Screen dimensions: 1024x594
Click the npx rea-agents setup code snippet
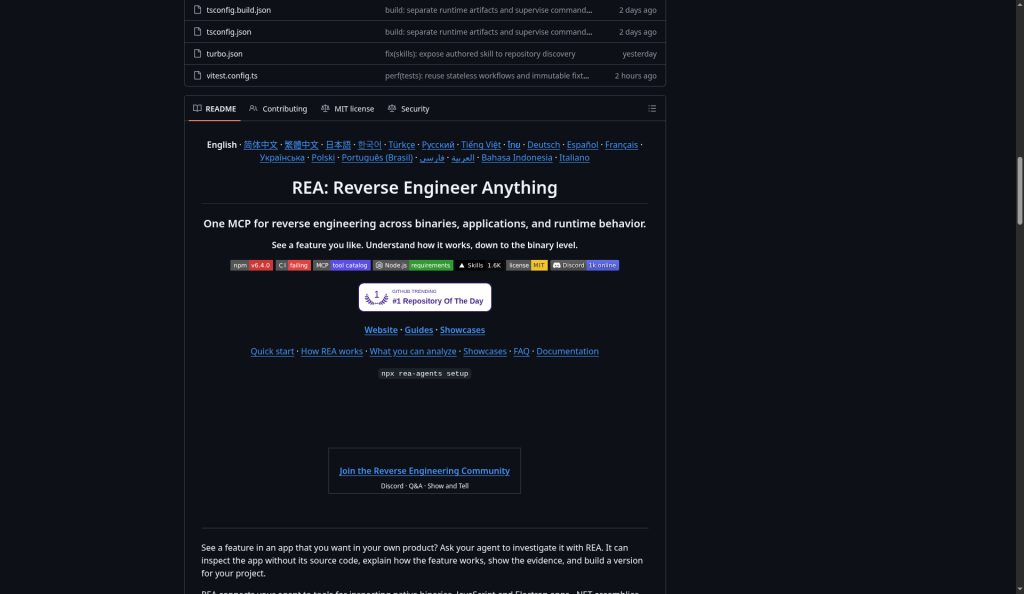(x=424, y=374)
